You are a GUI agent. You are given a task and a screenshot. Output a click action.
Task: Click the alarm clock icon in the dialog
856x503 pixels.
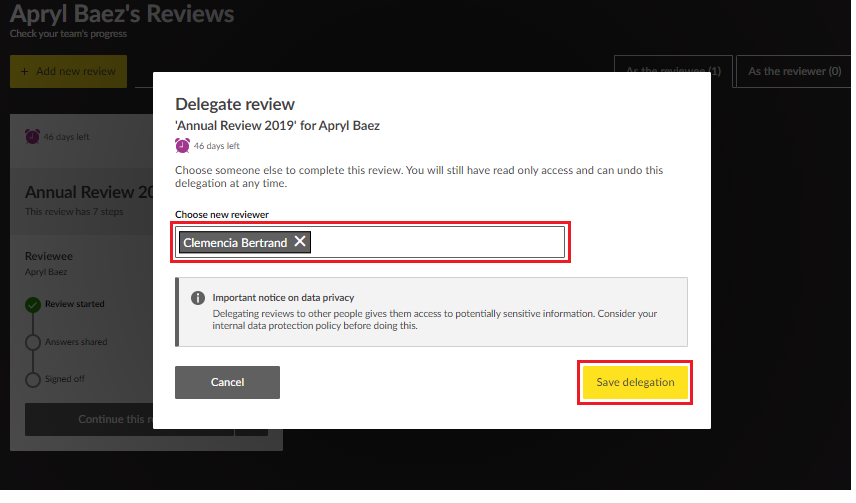(x=182, y=145)
